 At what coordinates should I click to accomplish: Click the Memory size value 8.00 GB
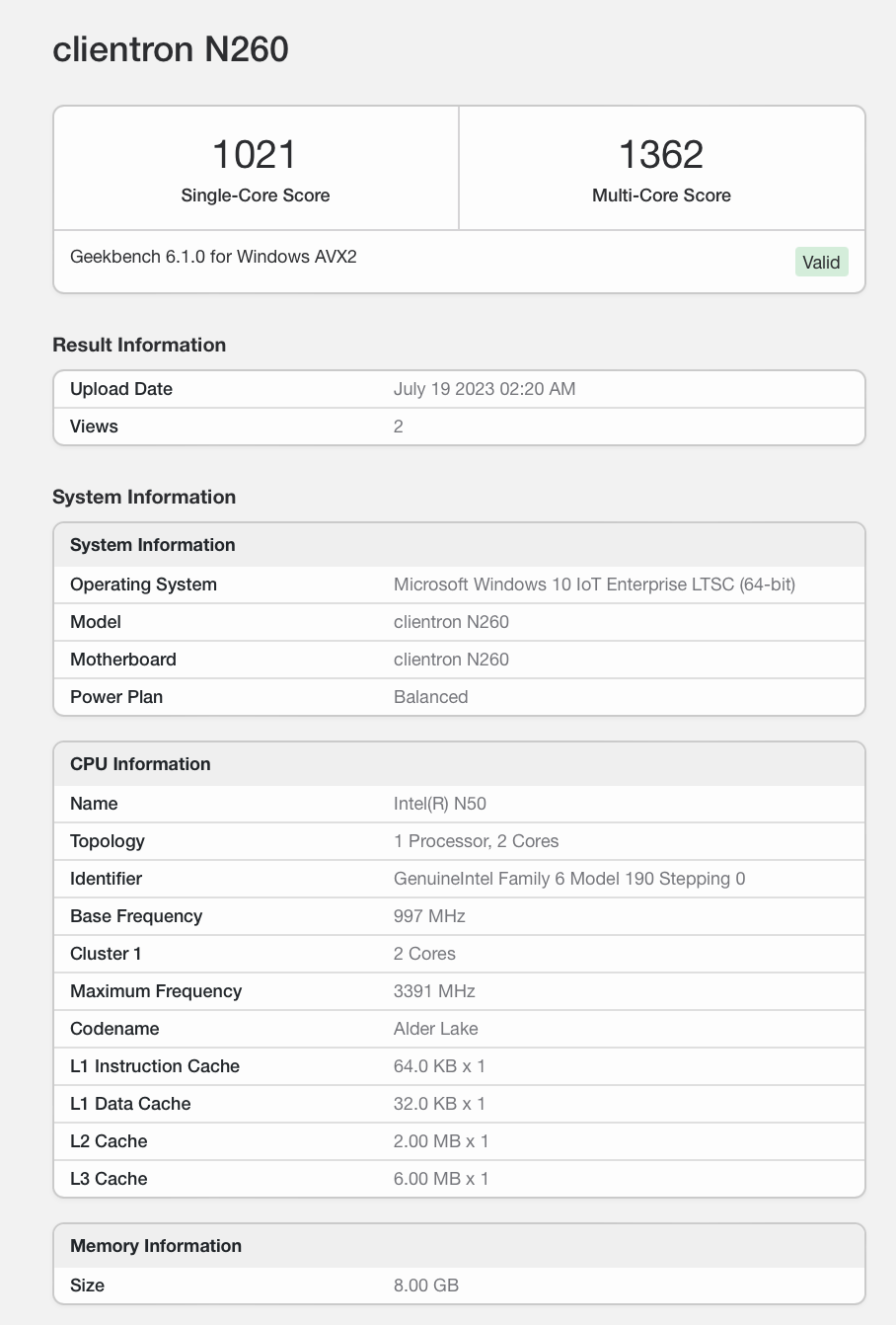pos(425,1286)
